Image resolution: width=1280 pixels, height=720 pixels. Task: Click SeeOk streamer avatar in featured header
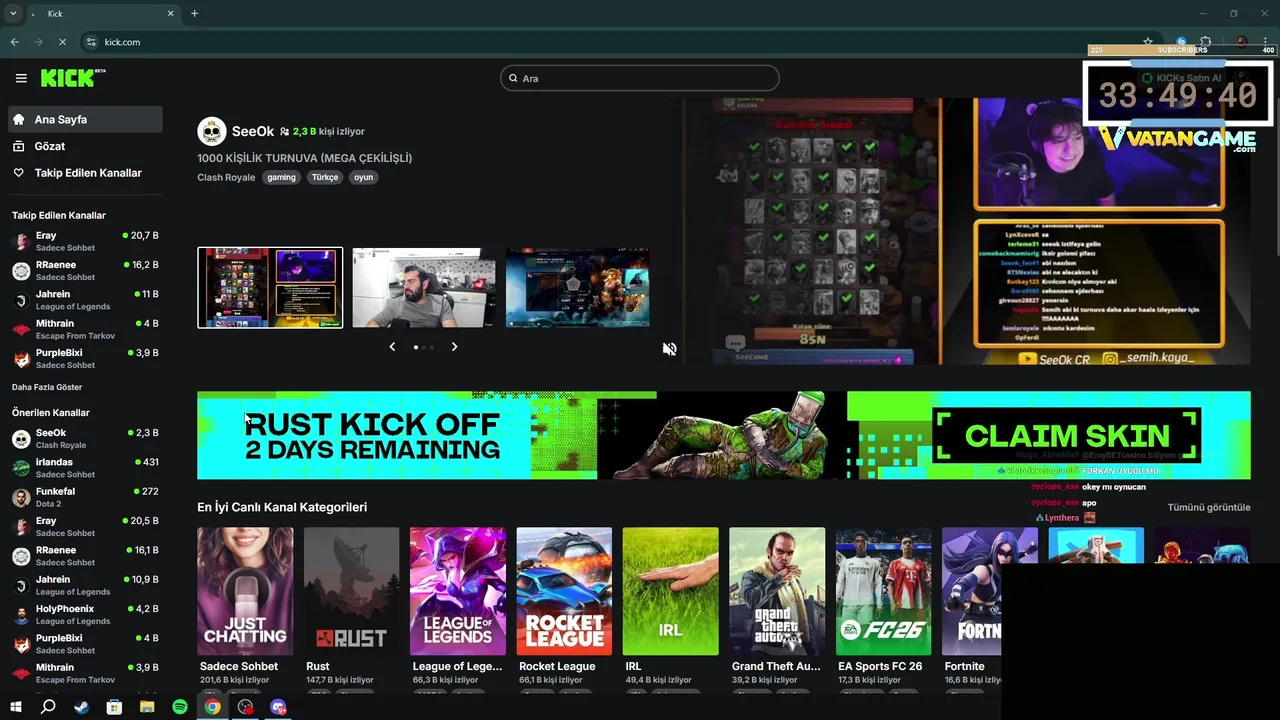211,131
